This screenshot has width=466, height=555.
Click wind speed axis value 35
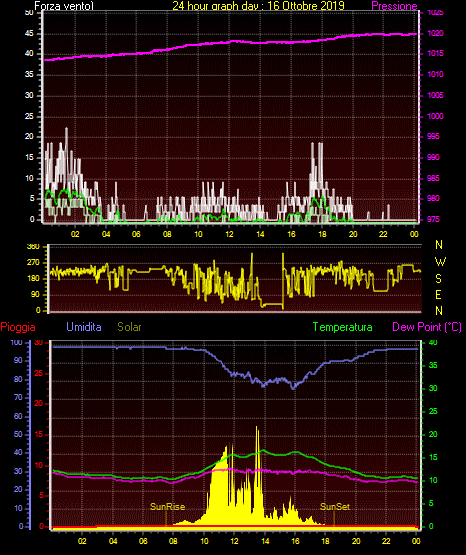click(29, 74)
